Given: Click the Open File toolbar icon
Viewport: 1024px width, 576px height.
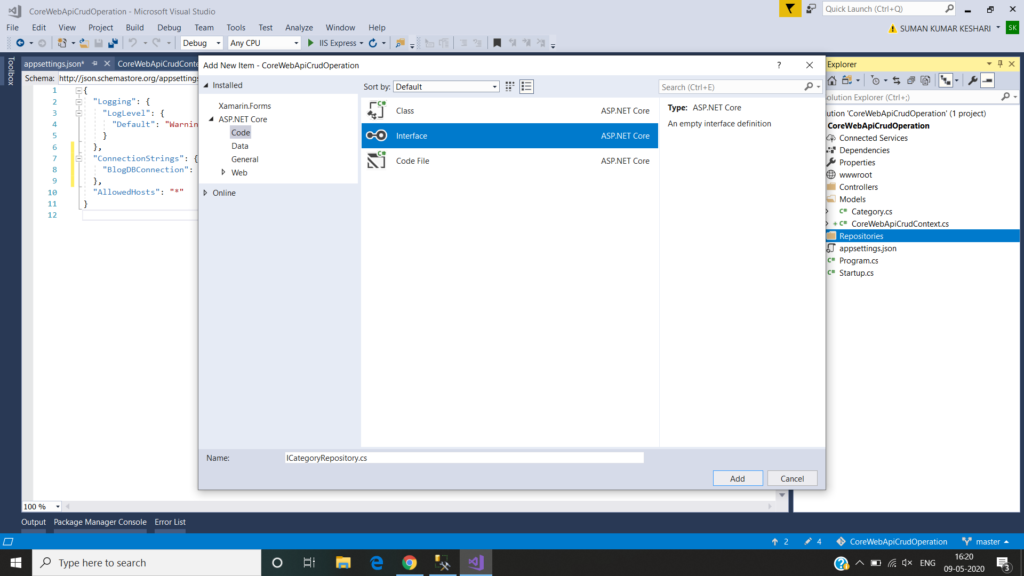Looking at the screenshot, I should (x=84, y=43).
